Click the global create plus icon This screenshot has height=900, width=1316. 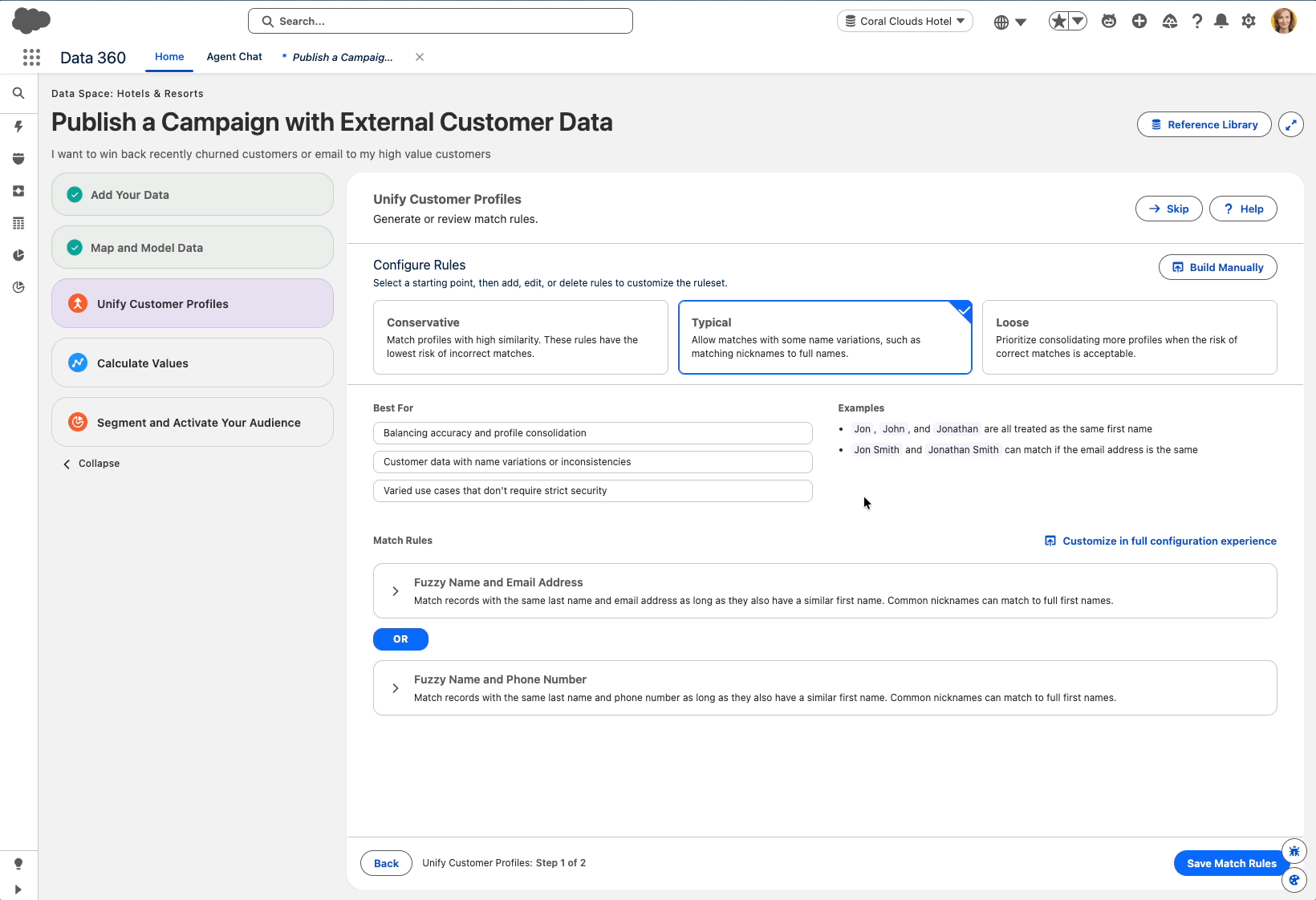tap(1139, 22)
